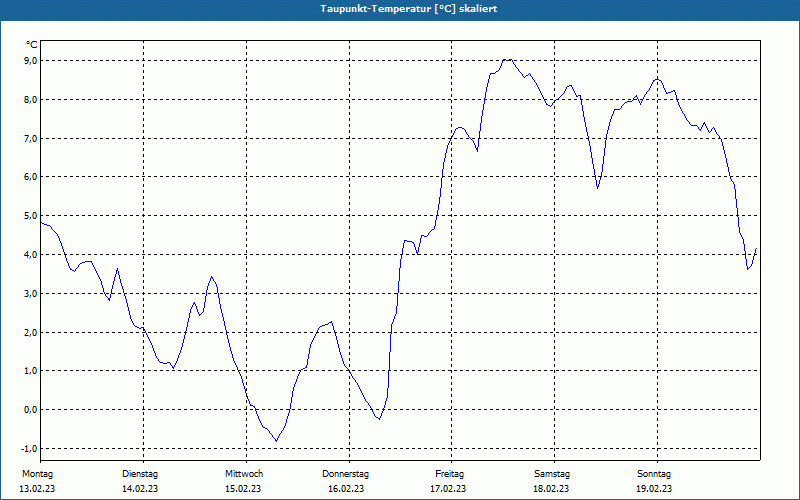Image resolution: width=800 pixels, height=500 pixels.
Task: Select the '2,0' y-axis value
Action: coord(31,332)
